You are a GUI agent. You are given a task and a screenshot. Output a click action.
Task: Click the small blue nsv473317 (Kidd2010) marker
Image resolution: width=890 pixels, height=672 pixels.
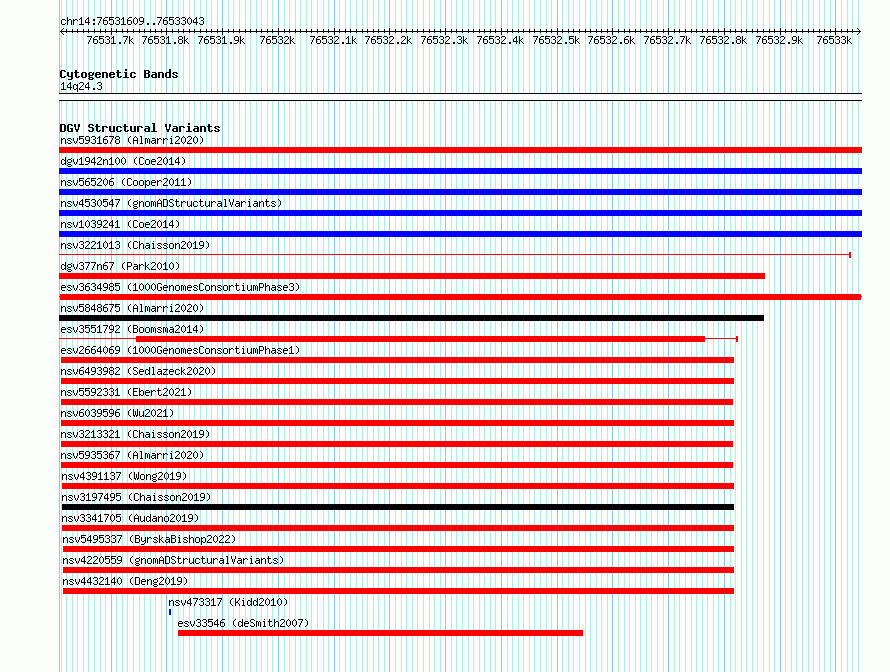pos(170,612)
